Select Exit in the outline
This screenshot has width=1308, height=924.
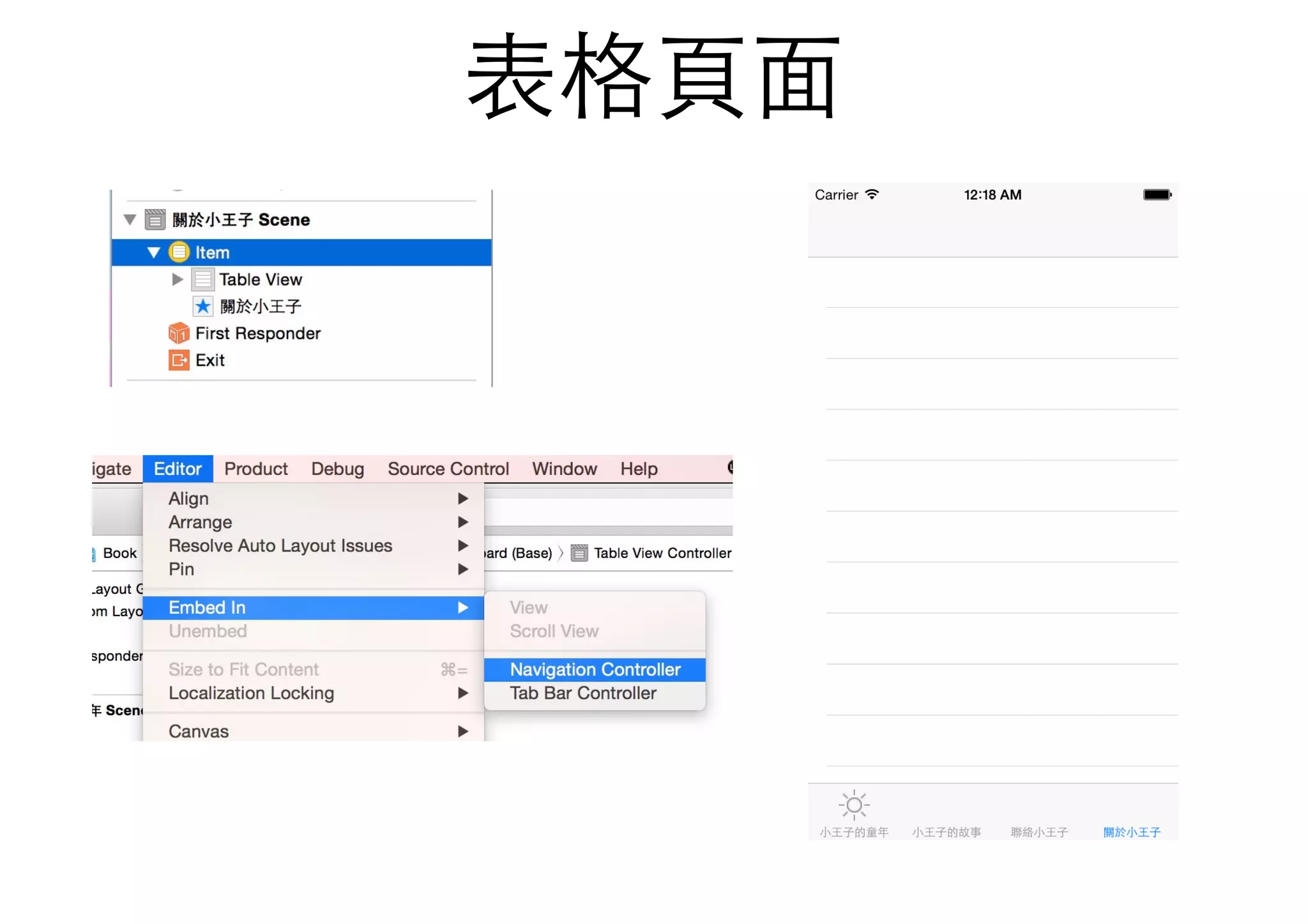(x=210, y=360)
